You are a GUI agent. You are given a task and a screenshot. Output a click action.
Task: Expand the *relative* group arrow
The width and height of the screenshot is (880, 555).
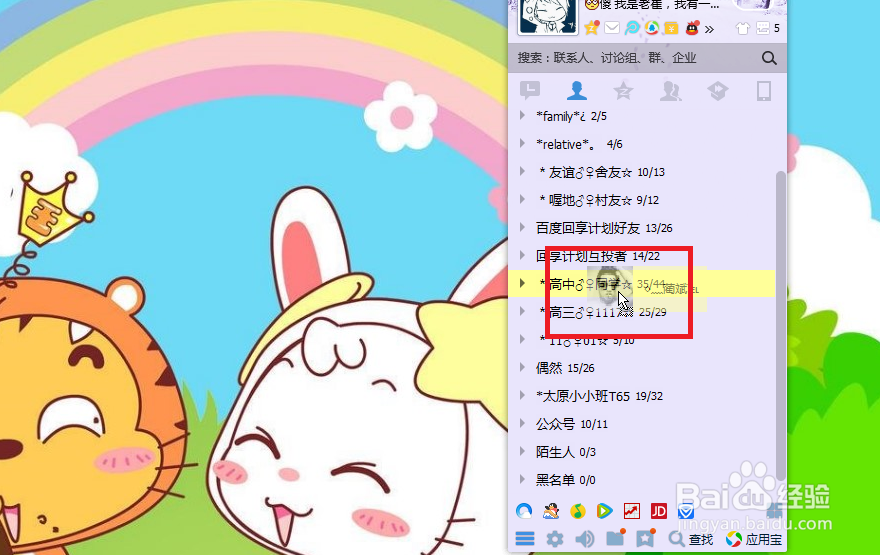(522, 143)
